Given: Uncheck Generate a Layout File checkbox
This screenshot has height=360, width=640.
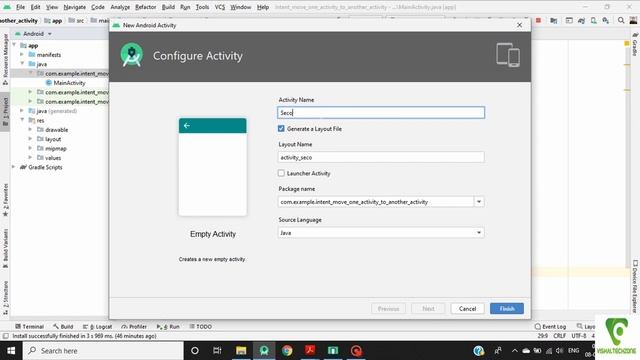Looking at the screenshot, I should pyautogui.click(x=281, y=129).
